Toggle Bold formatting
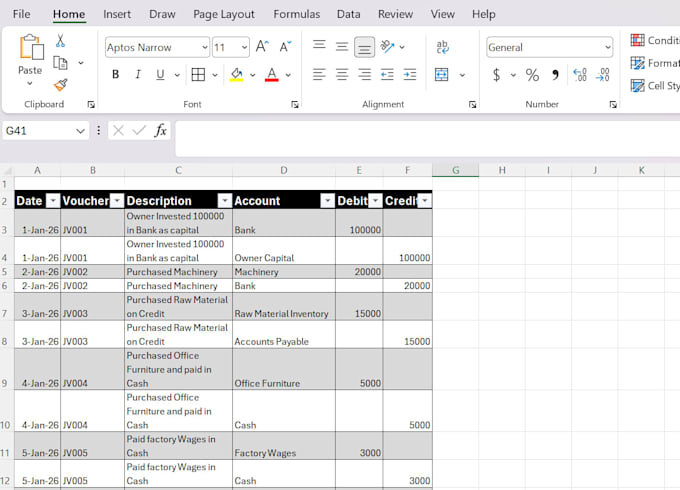The height and width of the screenshot is (490, 680). [115, 75]
